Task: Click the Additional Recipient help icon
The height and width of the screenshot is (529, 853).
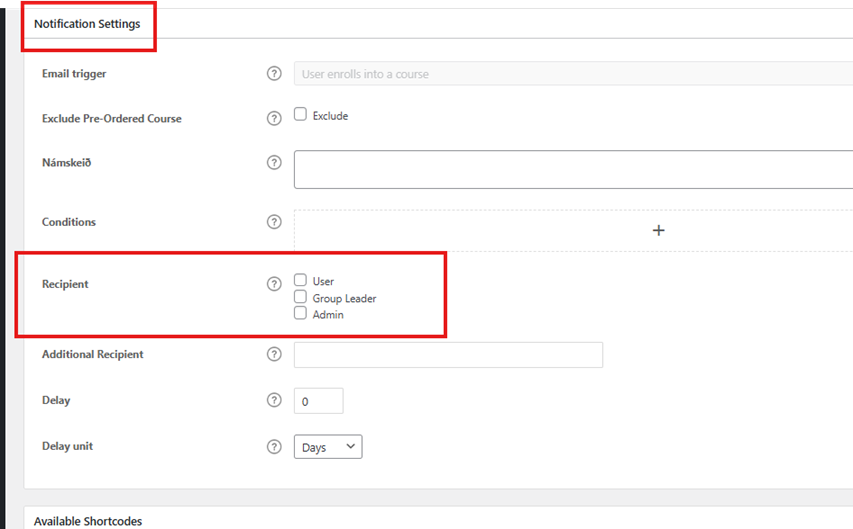Action: (x=274, y=354)
